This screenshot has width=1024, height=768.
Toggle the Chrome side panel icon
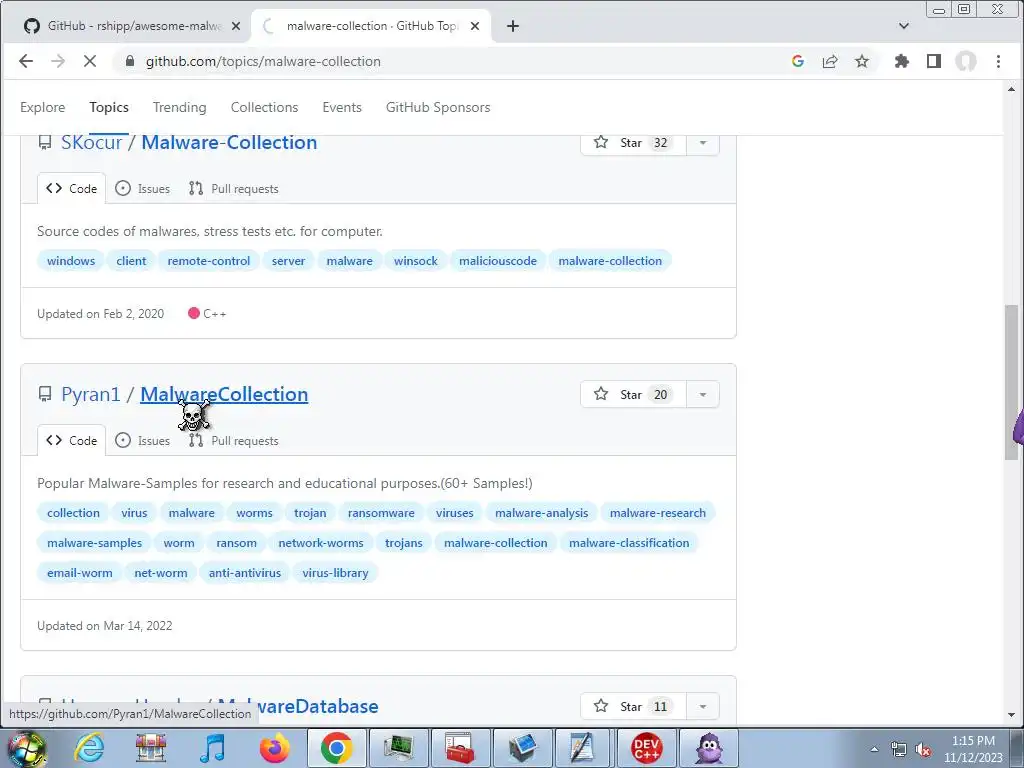(934, 61)
